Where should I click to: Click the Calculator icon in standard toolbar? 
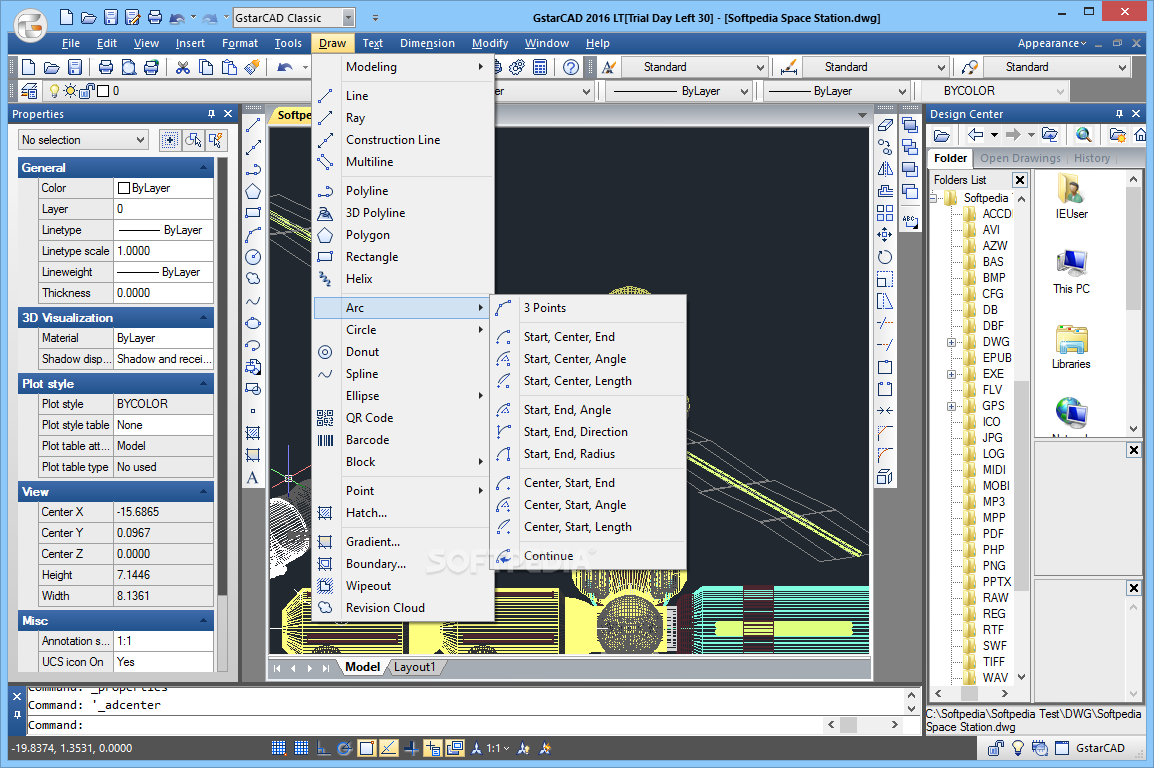point(540,68)
